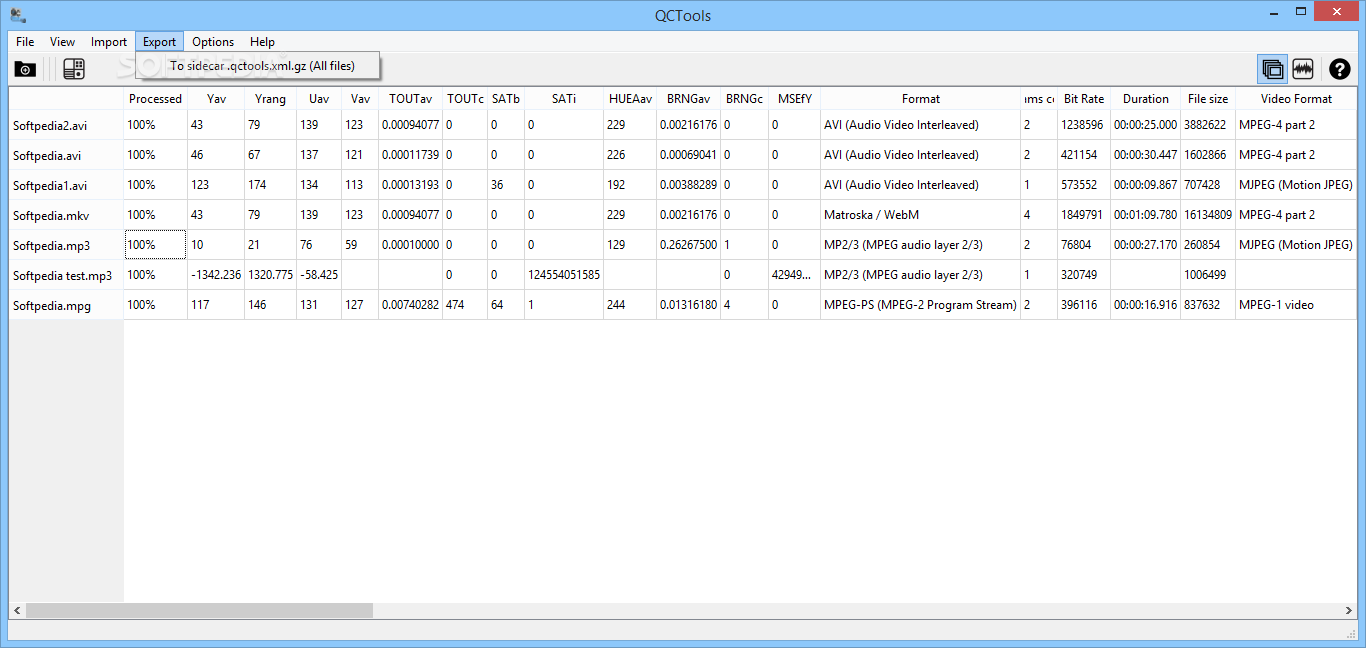Switch to graphs layout view icon

pyautogui.click(x=1302, y=69)
